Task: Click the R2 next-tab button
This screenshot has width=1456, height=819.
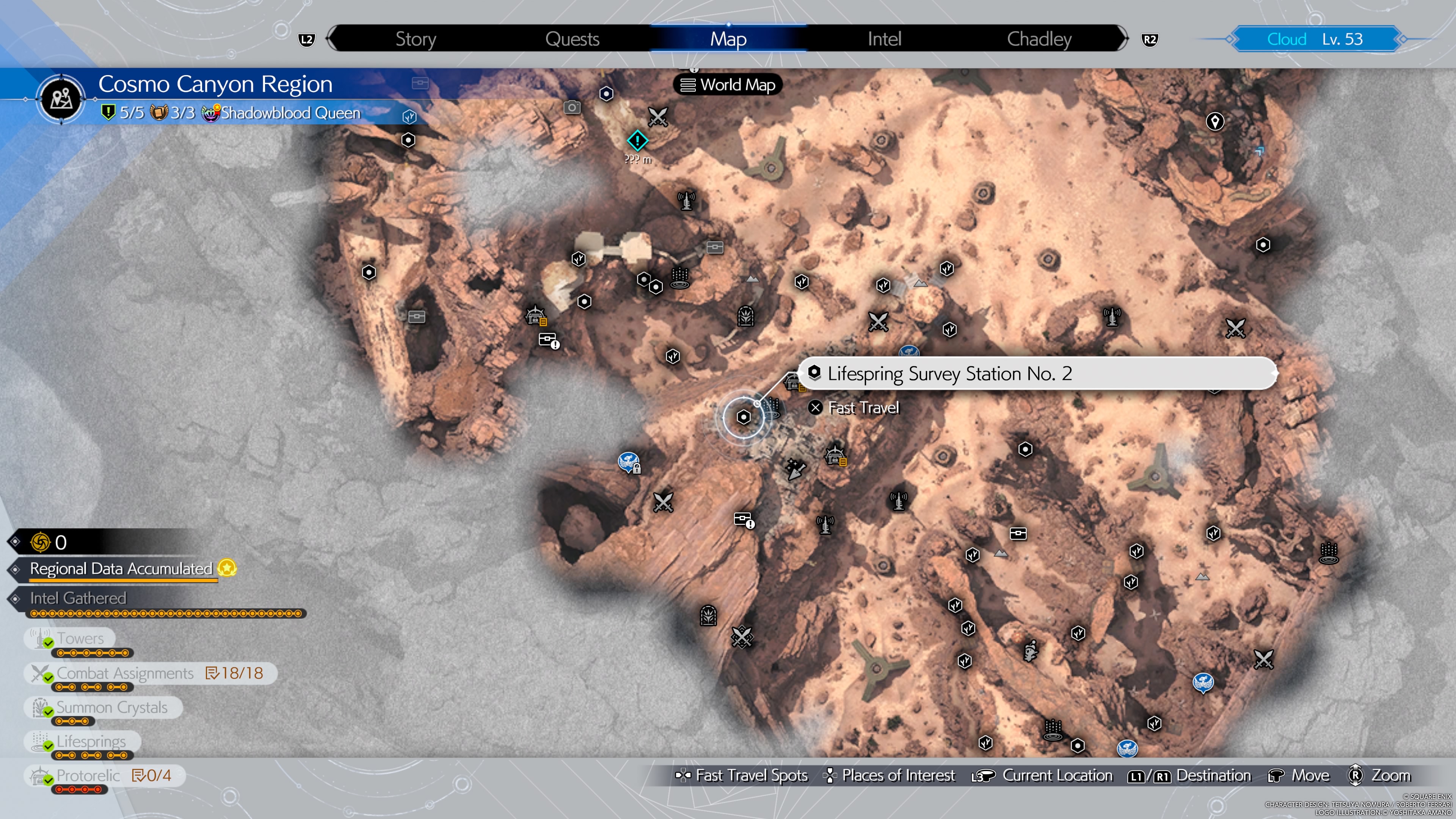Action: tap(1149, 39)
